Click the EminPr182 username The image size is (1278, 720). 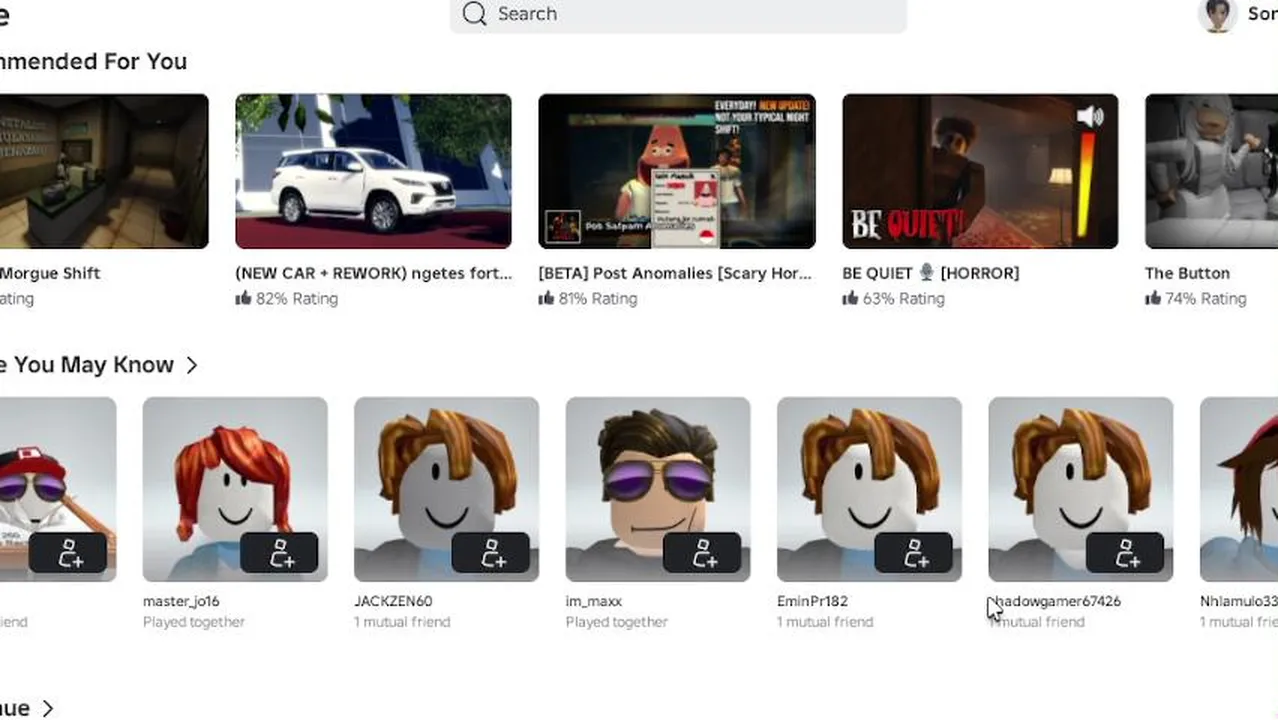tap(811, 601)
